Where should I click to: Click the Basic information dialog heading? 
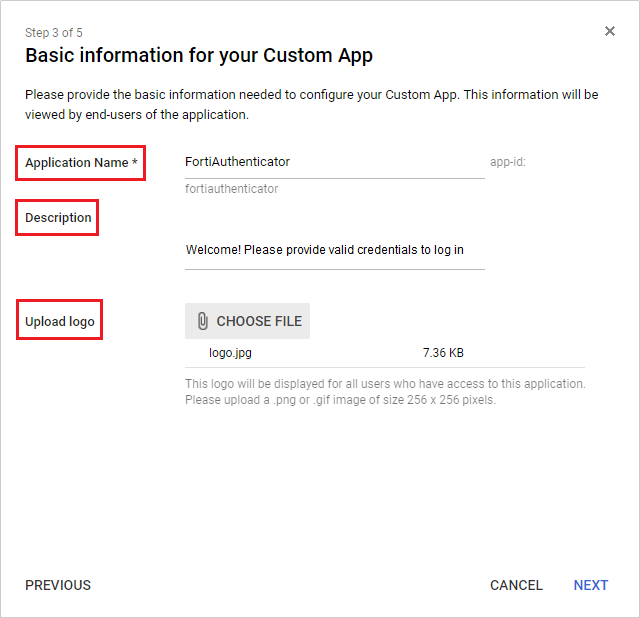click(199, 56)
